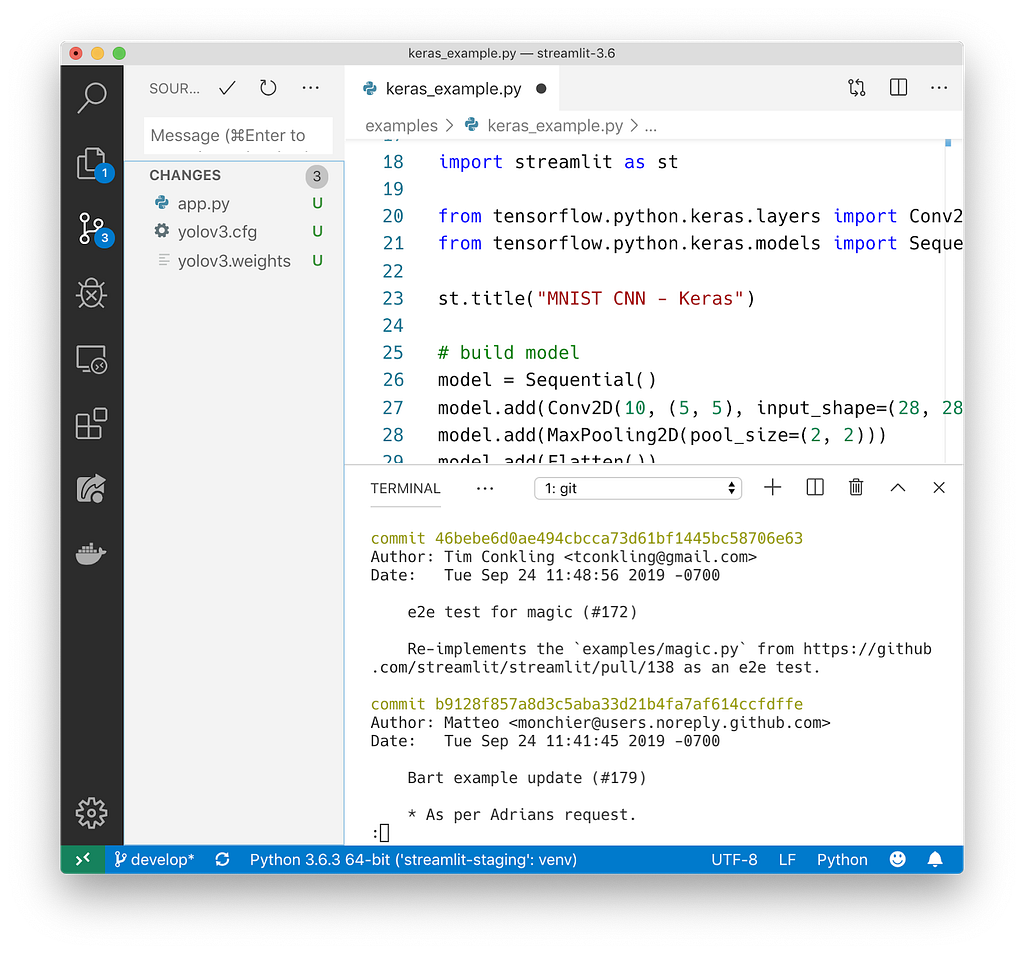The width and height of the screenshot is (1024, 954).
Task: Click Author Matteo line in terminal
Action: pyautogui.click(x=600, y=722)
